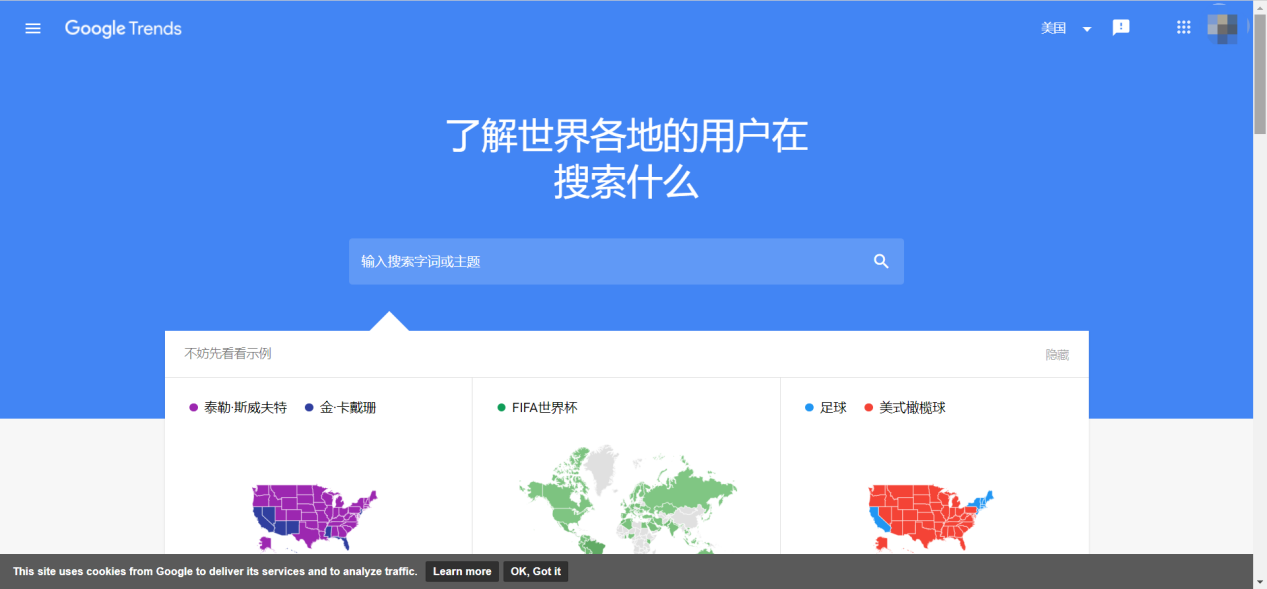Image resolution: width=1267 pixels, height=589 pixels.
Task: Select the purple dot for 泰勒·斯威夫特
Action: [192, 407]
